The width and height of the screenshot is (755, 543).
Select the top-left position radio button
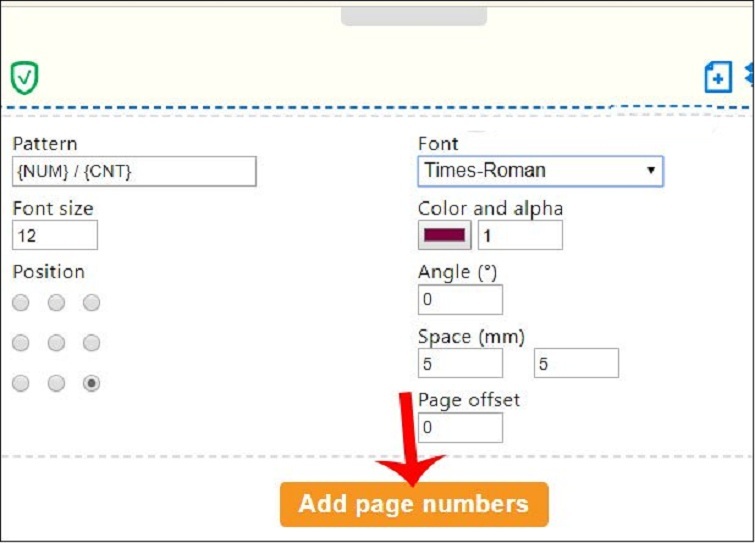coord(21,303)
